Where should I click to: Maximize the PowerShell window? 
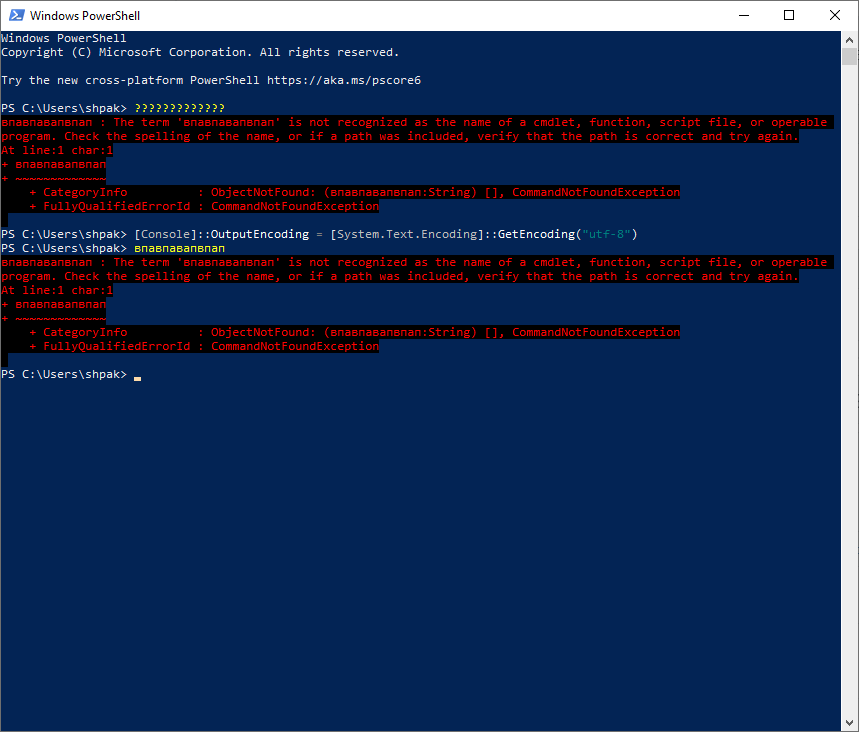[x=789, y=15]
